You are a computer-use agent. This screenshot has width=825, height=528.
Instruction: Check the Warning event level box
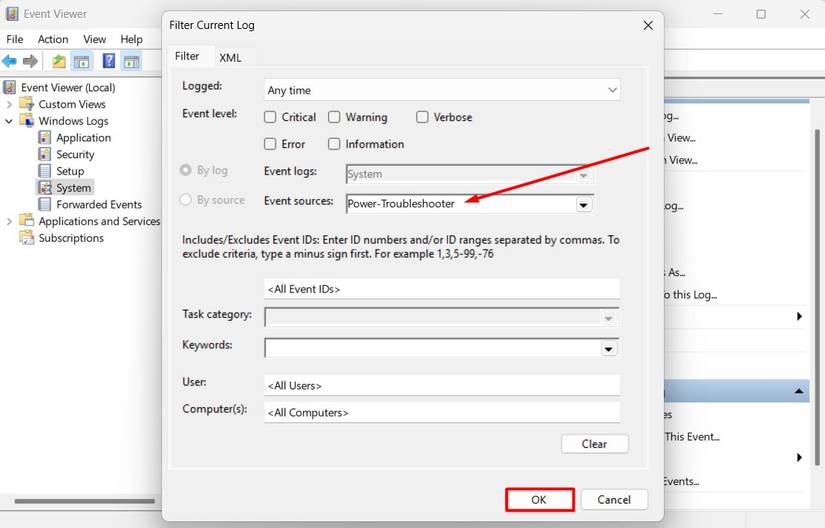[334, 117]
